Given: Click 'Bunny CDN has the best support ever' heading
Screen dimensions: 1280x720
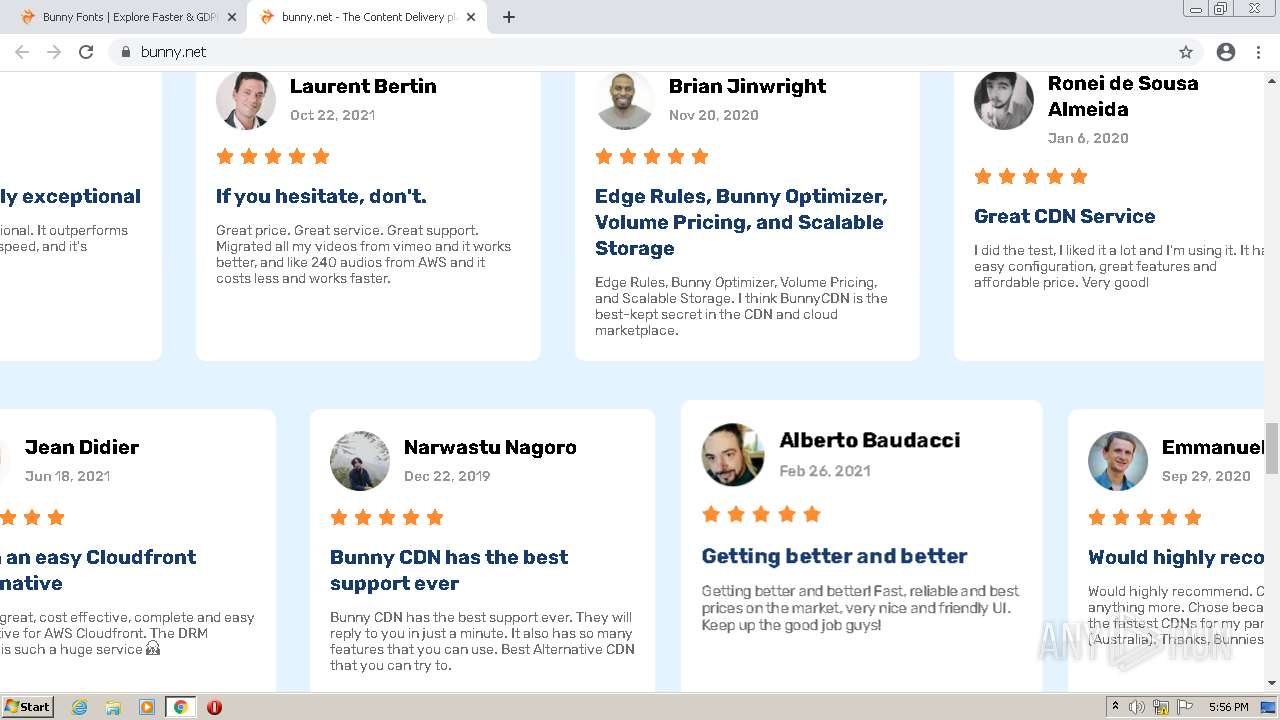Looking at the screenshot, I should tap(449, 570).
